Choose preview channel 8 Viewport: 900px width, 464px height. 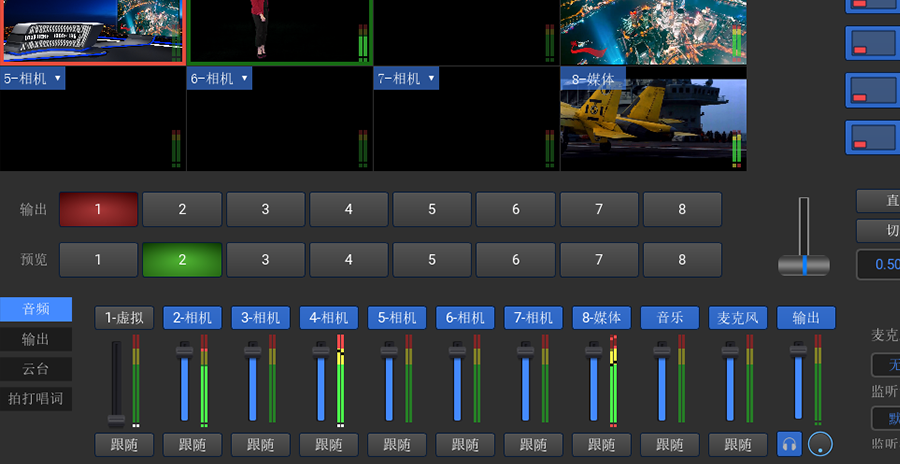682,259
